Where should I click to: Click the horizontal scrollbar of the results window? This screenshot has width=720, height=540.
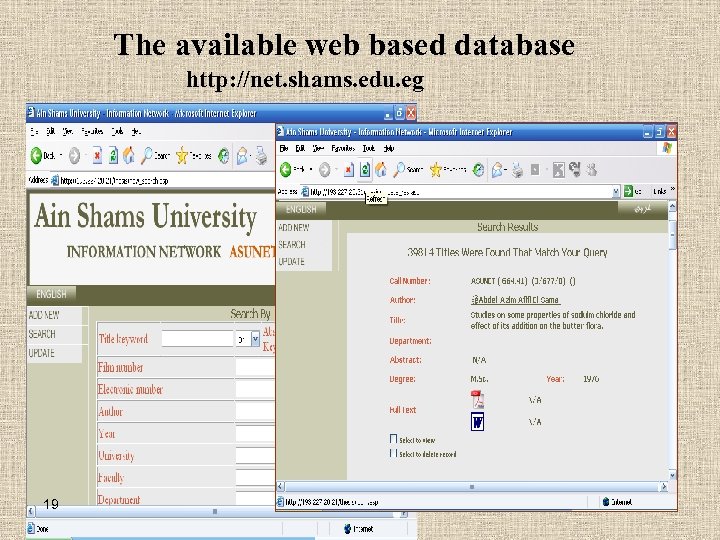click(472, 486)
